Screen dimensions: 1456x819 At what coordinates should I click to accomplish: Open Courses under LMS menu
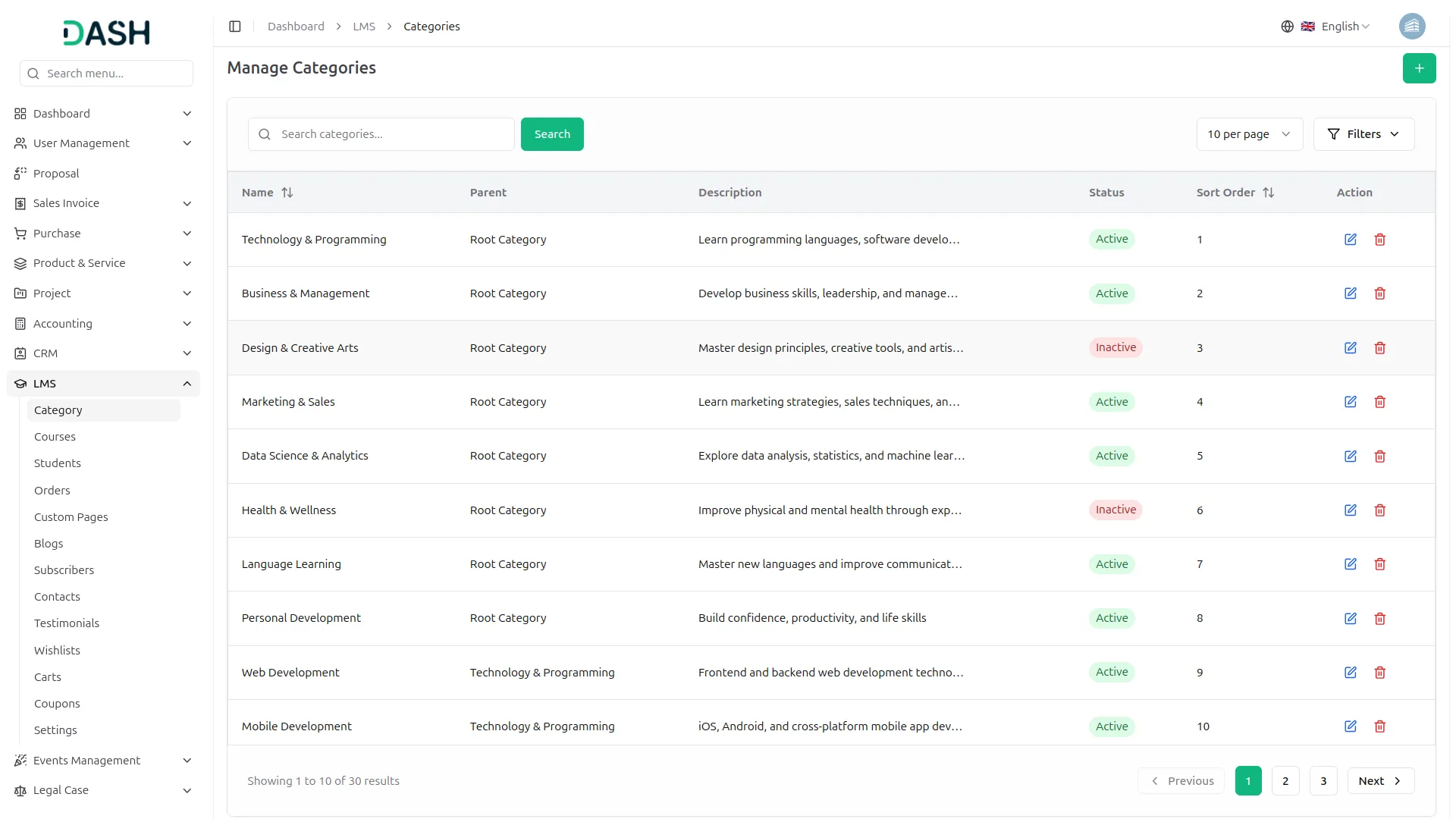point(55,437)
